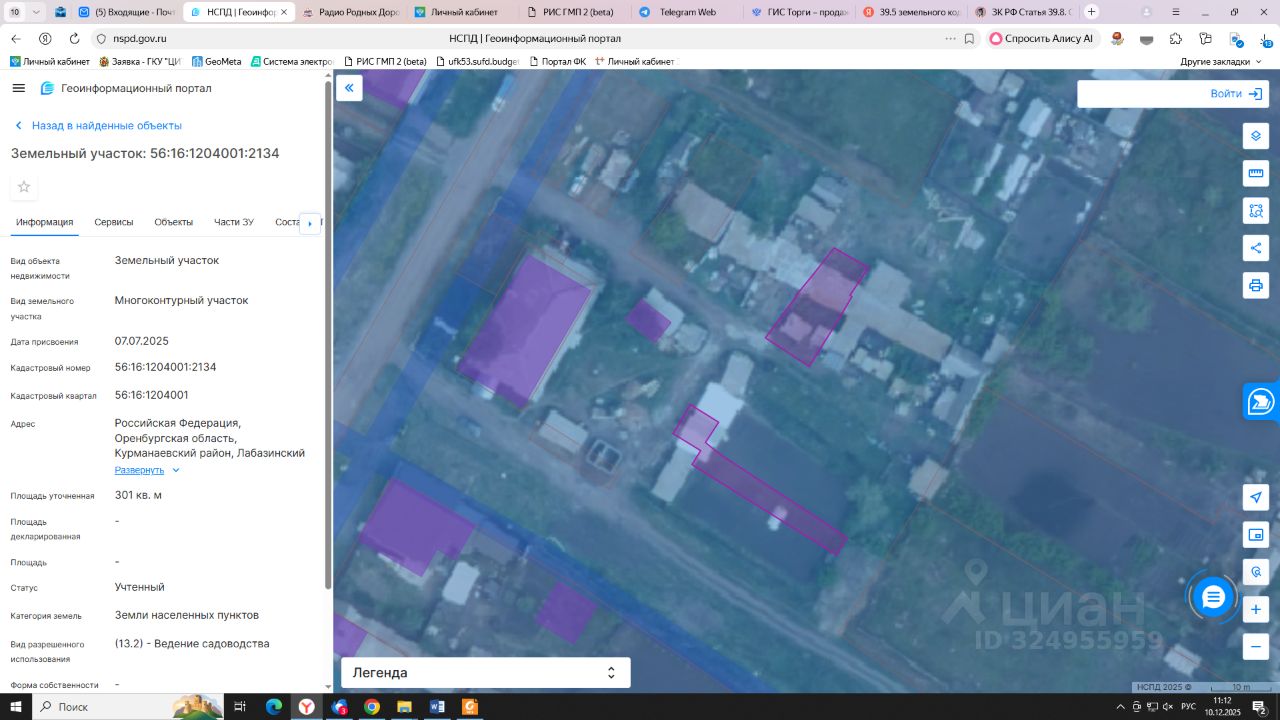The height and width of the screenshot is (720, 1280).
Task: Open the map layers panel
Action: tap(1256, 136)
